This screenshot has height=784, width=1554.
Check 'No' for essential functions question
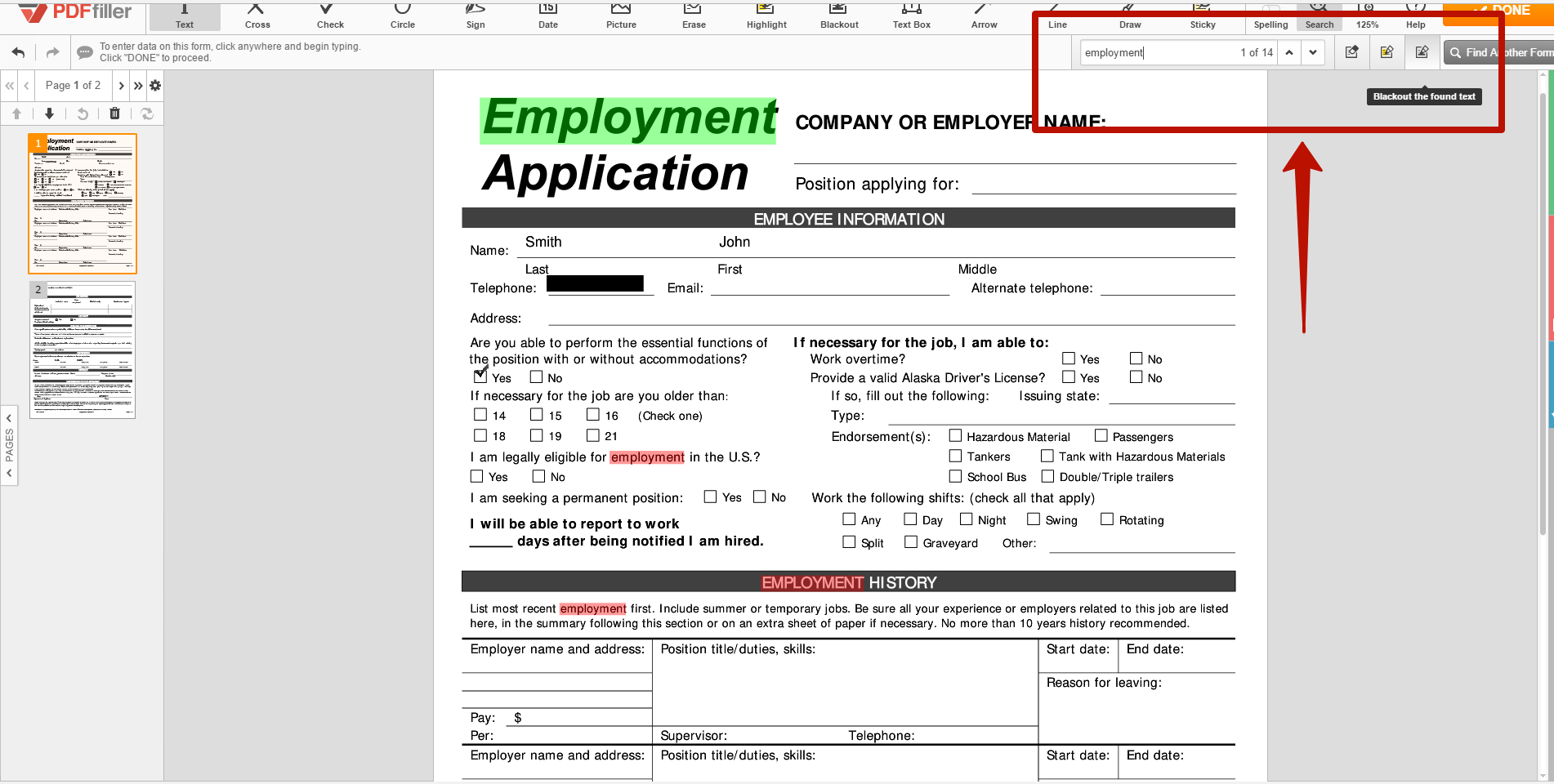[x=536, y=376]
